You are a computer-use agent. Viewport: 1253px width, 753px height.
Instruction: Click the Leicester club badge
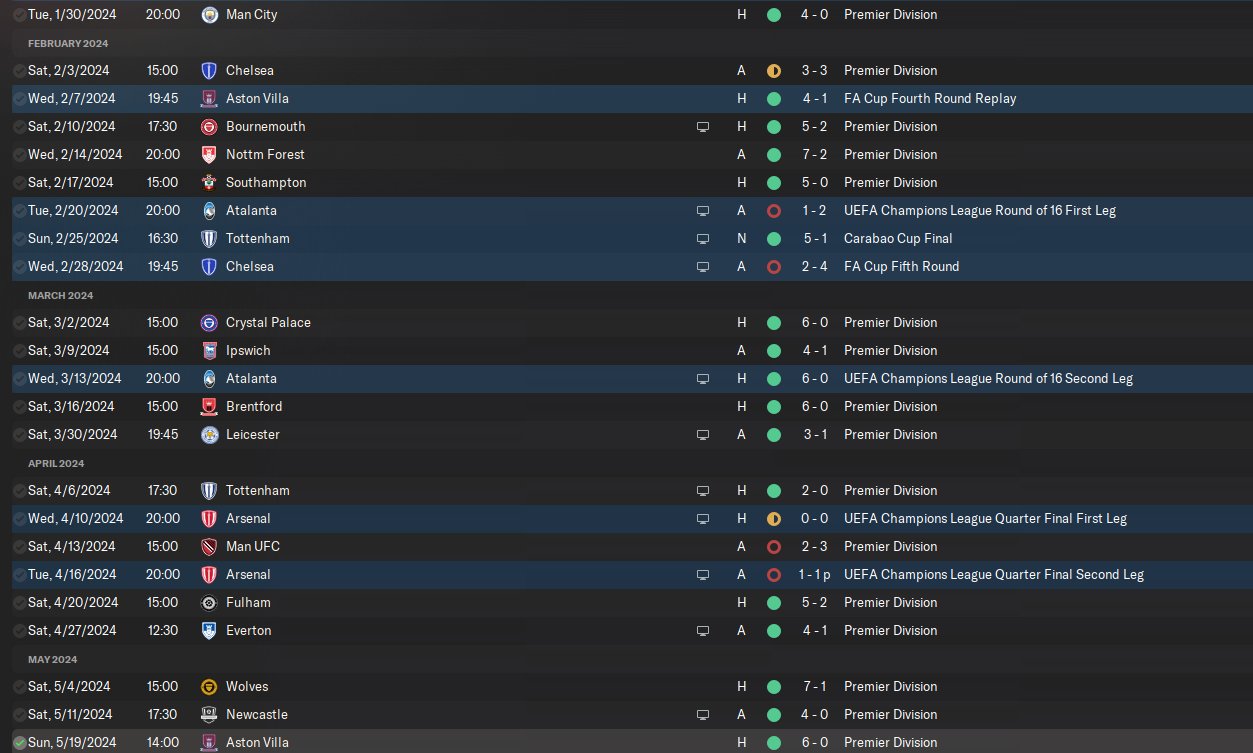coord(209,435)
